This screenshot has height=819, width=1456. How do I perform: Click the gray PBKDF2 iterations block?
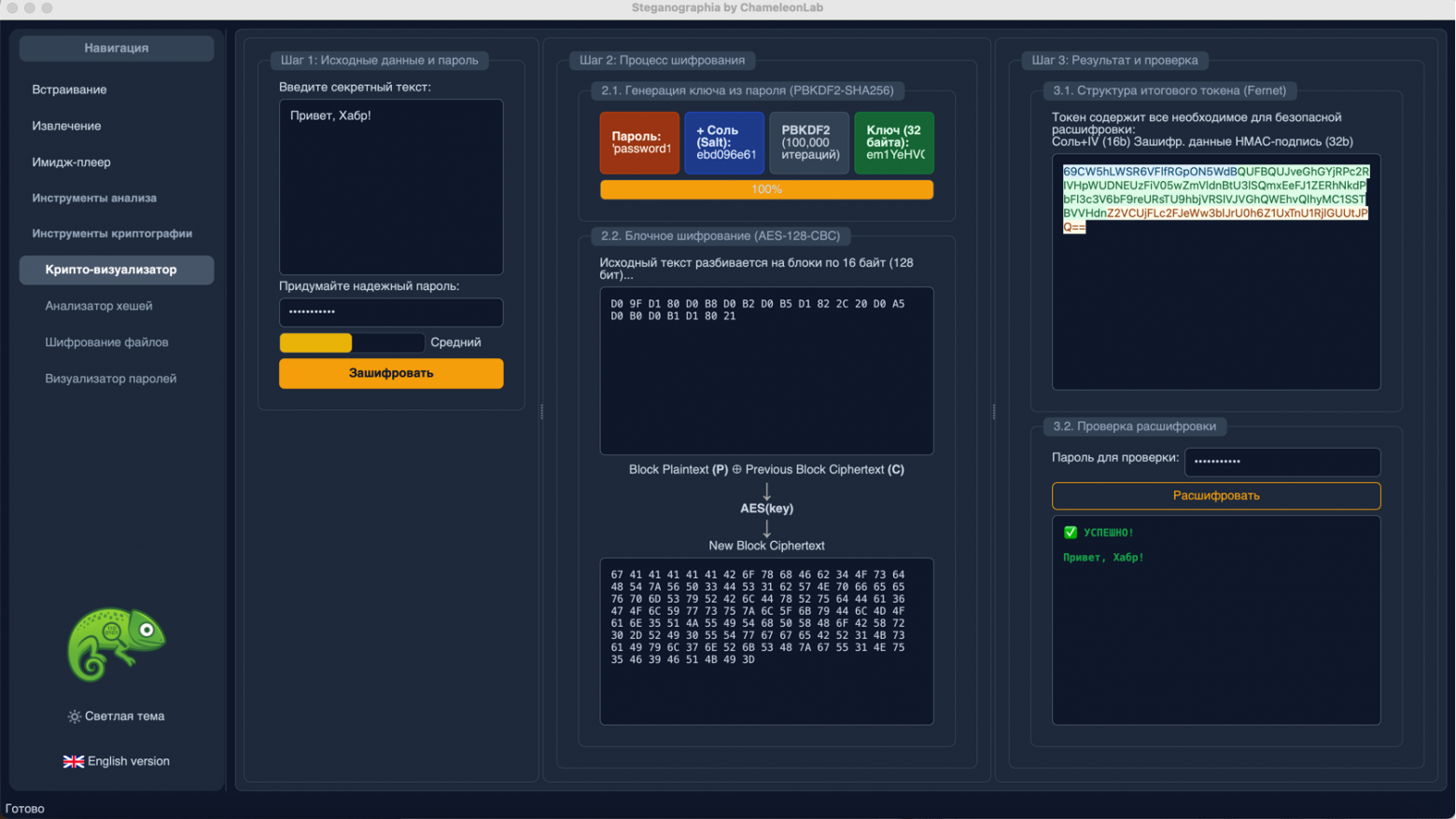click(809, 143)
